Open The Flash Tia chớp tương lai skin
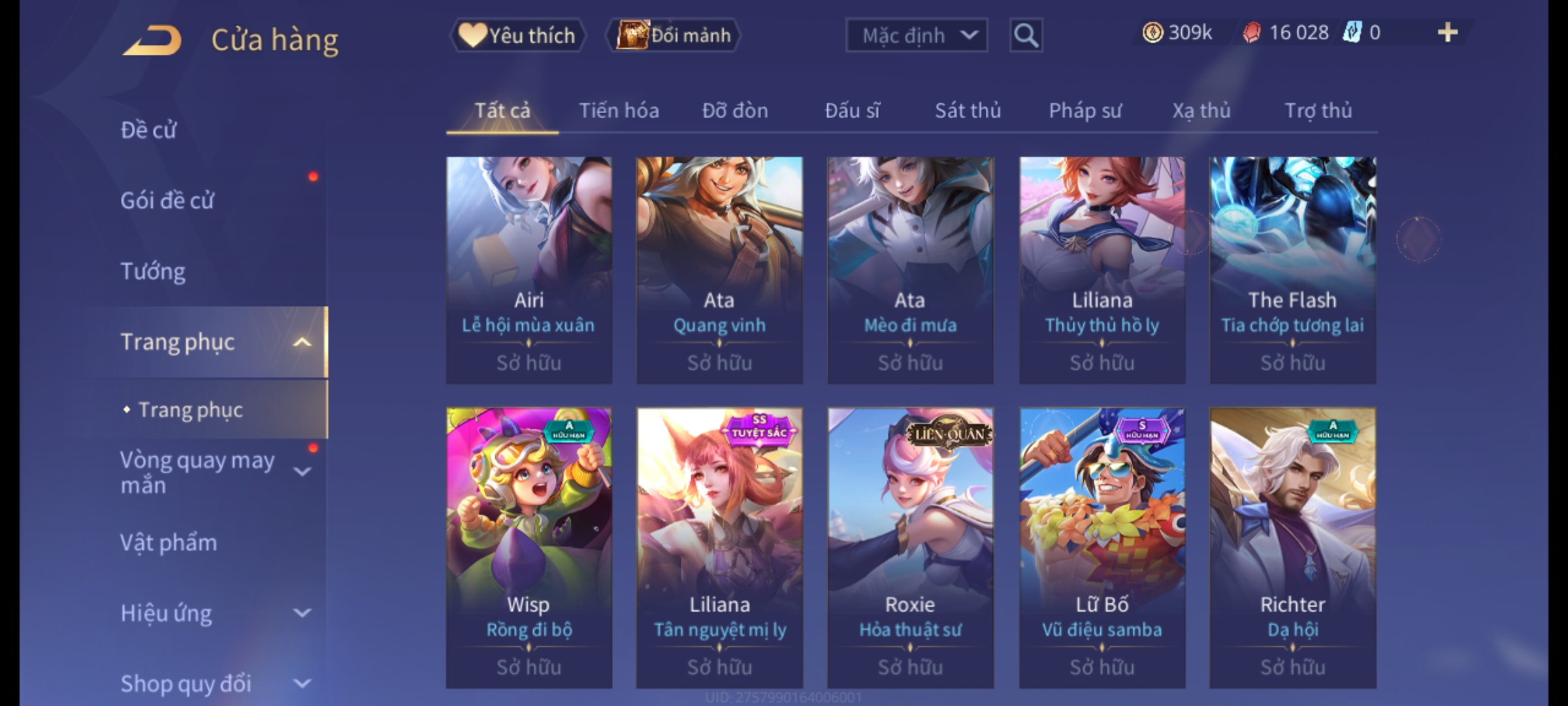 tap(1292, 270)
